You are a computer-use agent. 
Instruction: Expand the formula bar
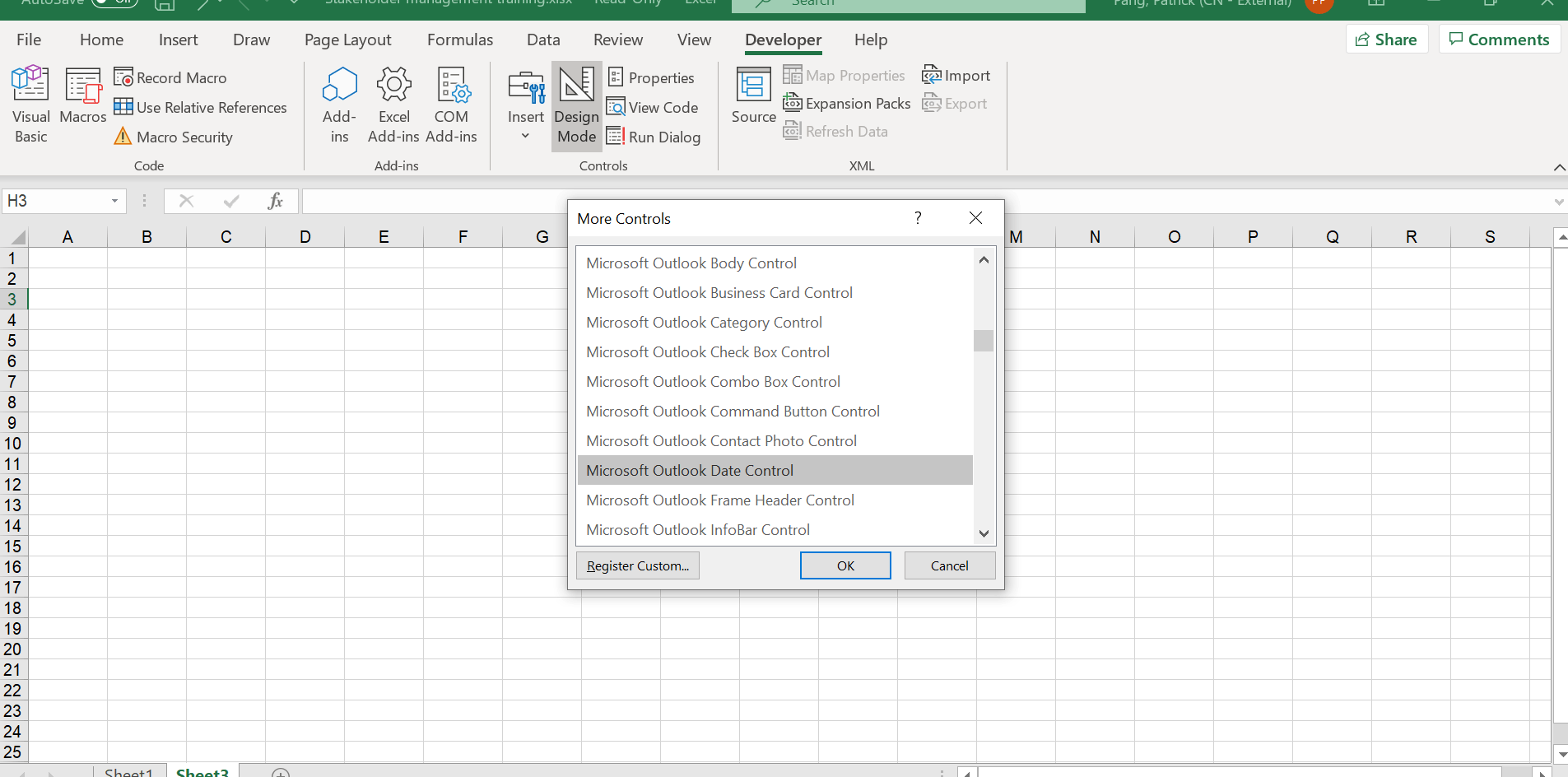[x=1559, y=202]
